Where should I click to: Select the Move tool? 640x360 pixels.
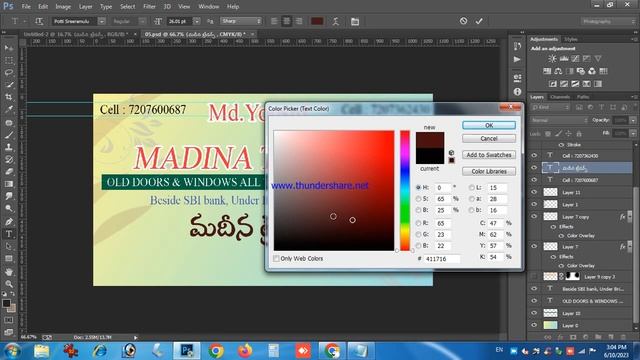pos(9,48)
